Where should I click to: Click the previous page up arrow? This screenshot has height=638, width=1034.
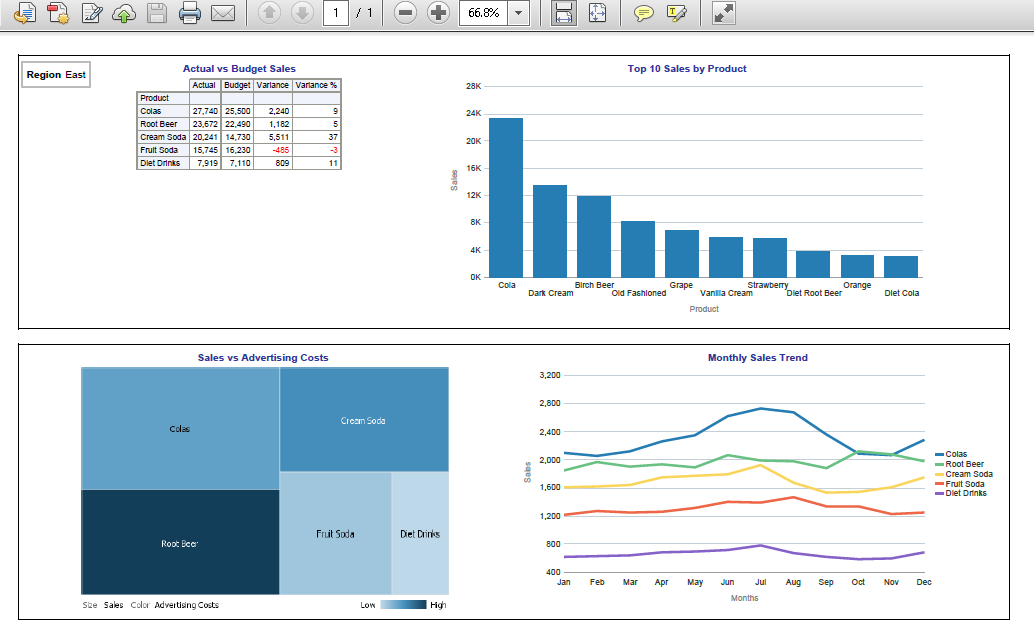tap(267, 13)
